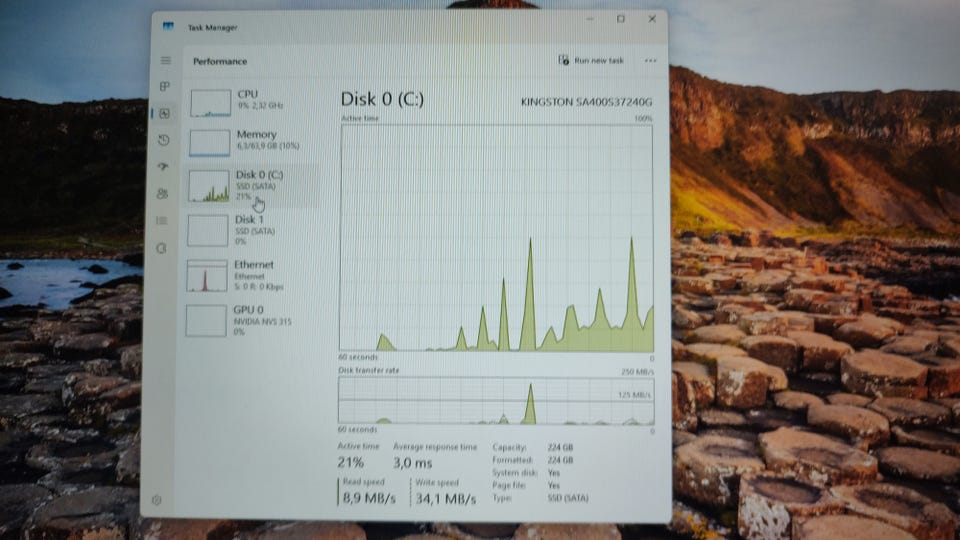
Task: Select CPU in the performance list
Action: click(x=252, y=102)
